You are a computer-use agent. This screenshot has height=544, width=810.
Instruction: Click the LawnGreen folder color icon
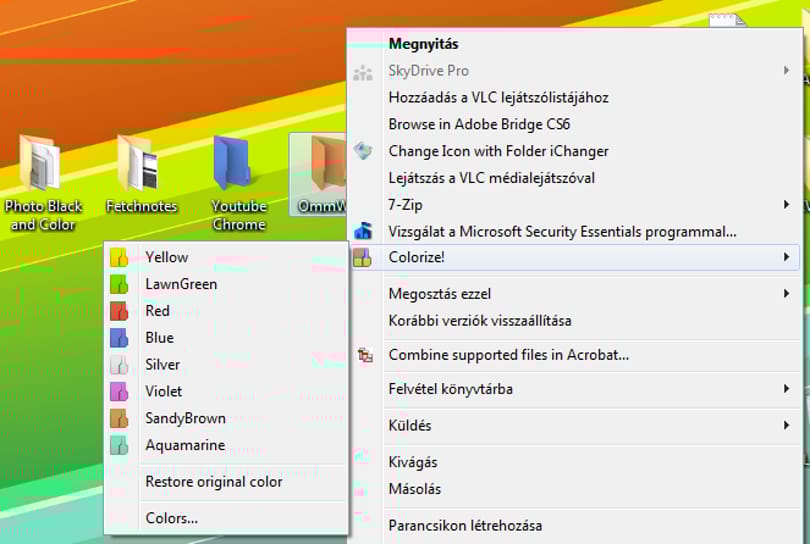point(119,284)
